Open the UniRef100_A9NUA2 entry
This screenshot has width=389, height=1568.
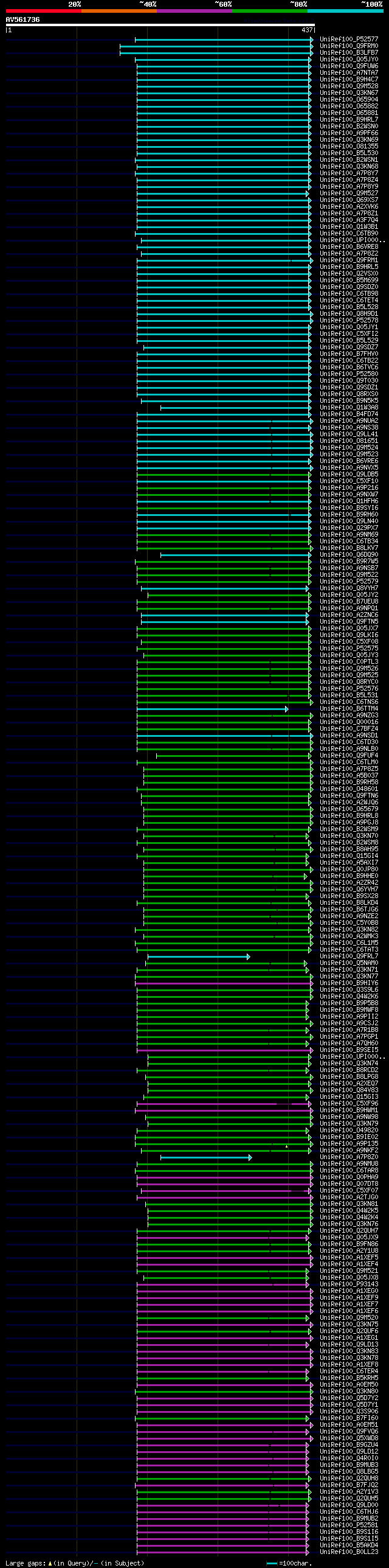point(349,420)
